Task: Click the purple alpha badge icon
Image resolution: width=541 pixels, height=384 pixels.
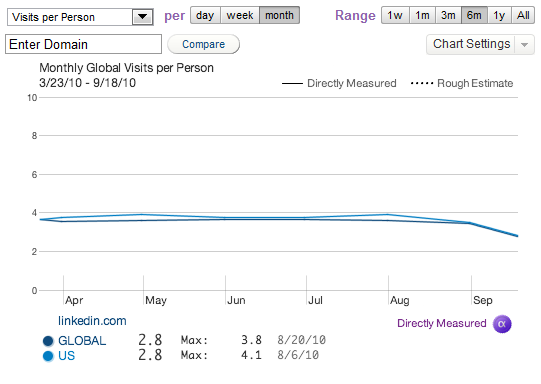Action: pyautogui.click(x=502, y=324)
